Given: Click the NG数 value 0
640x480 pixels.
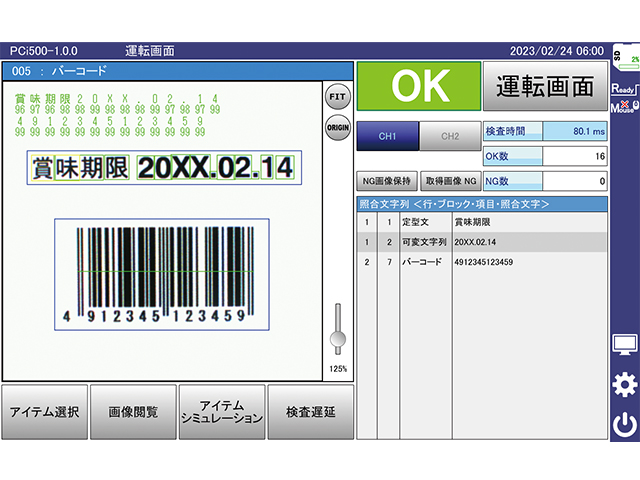Looking at the screenshot, I should tap(575, 181).
